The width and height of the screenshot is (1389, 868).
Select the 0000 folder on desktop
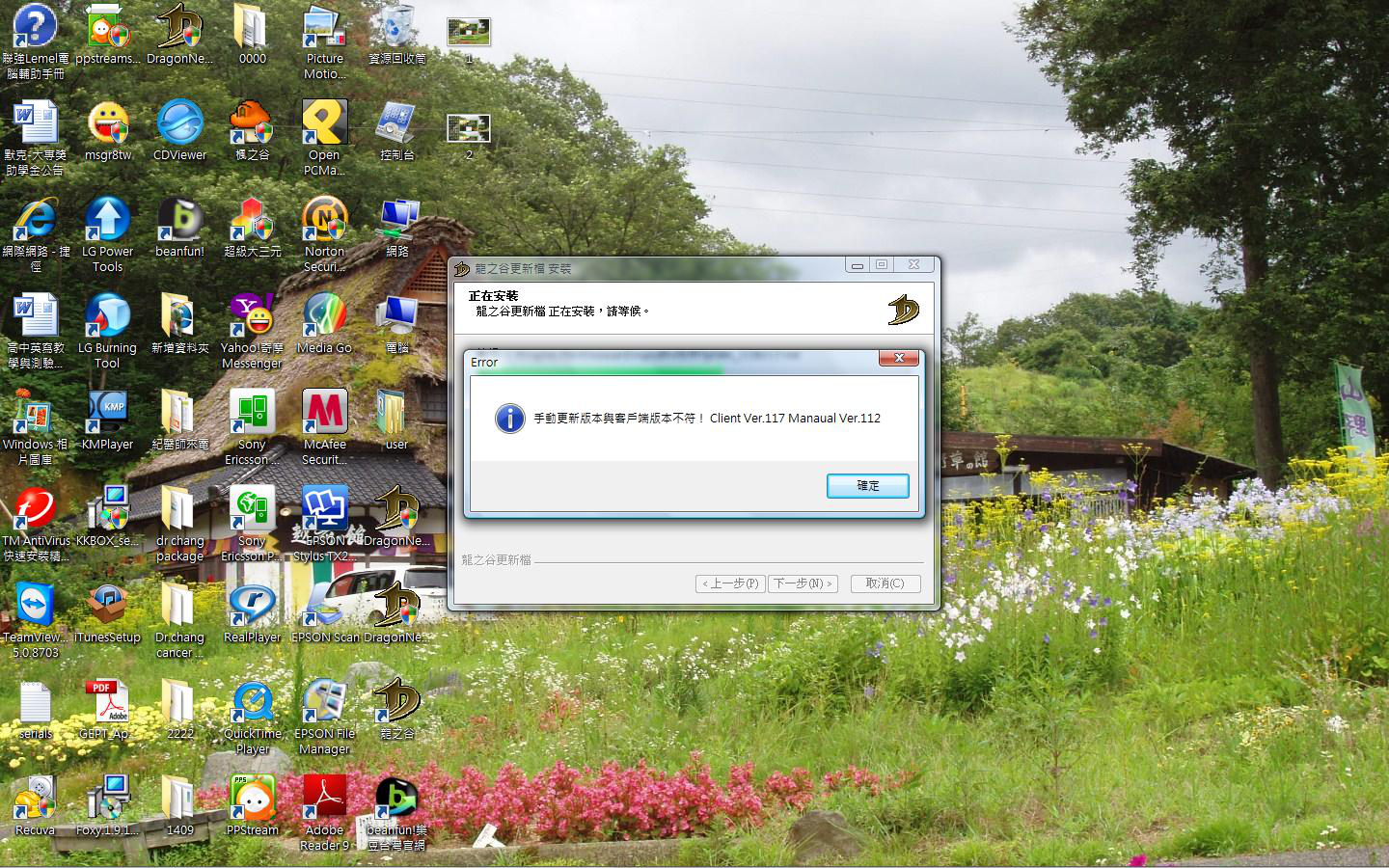pos(252,35)
